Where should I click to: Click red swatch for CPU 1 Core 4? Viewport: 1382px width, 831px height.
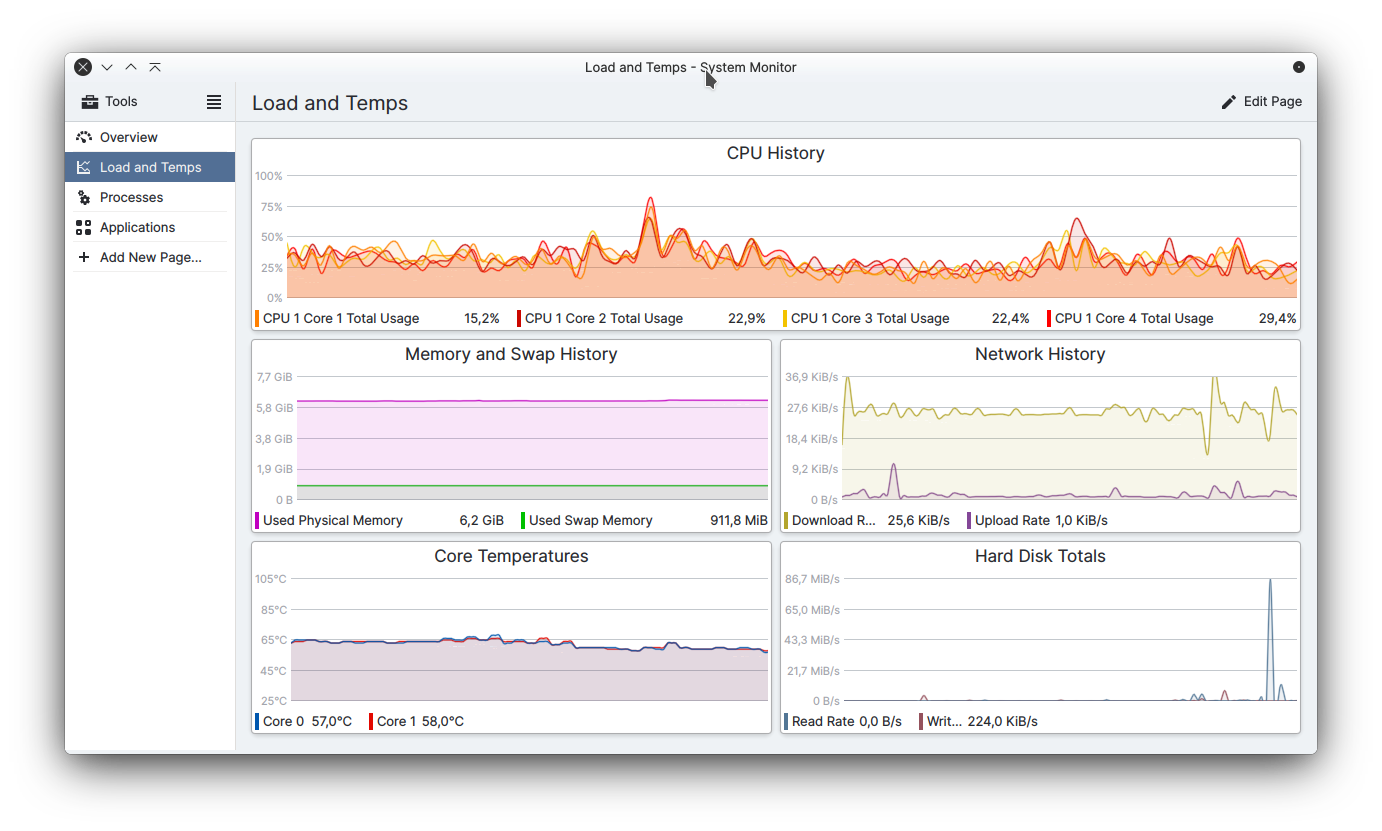point(1049,318)
